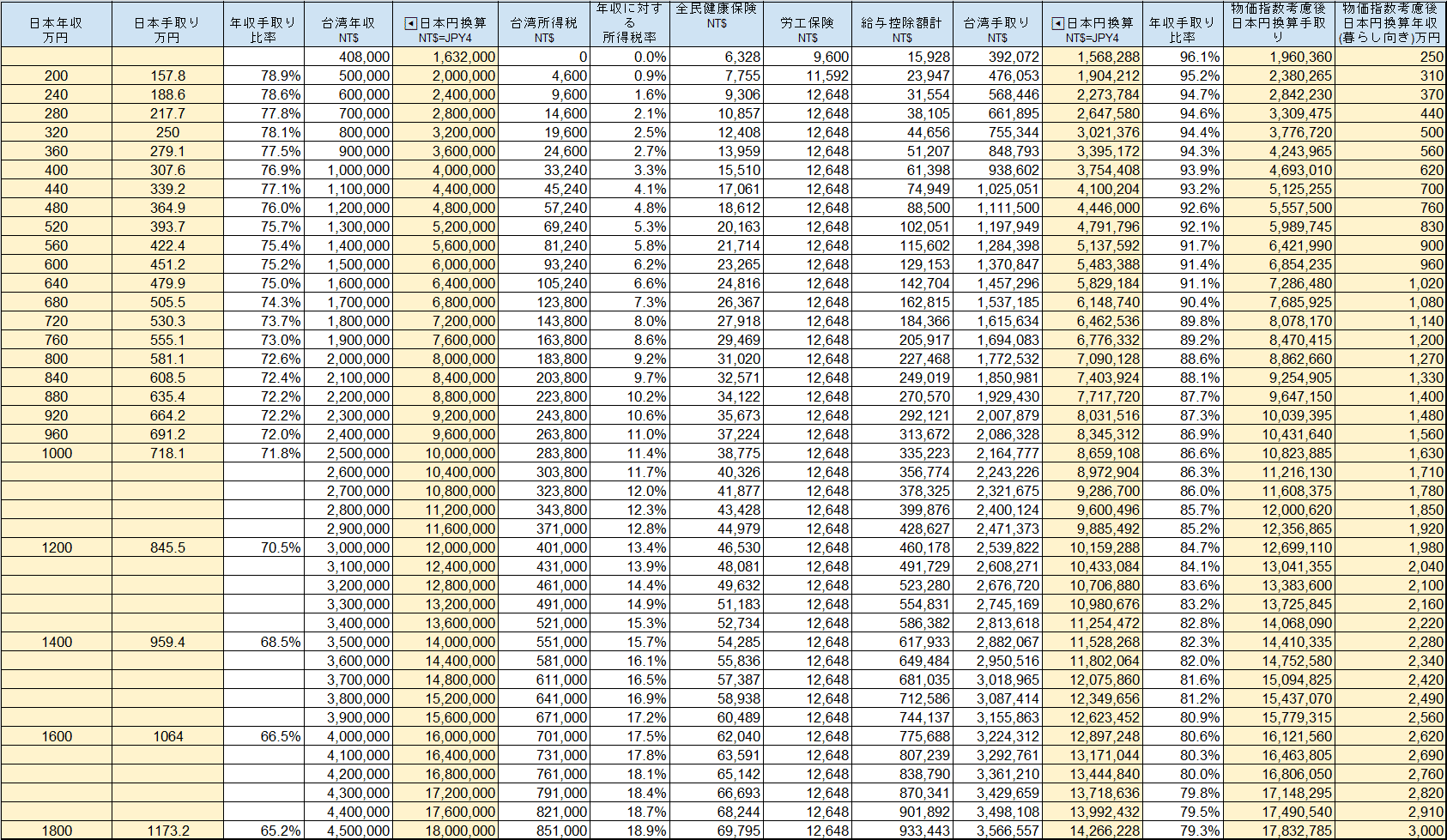Viewport: 1447px width, 840px height.
Task: Click the cell containing 307.6
Action: tap(167, 170)
